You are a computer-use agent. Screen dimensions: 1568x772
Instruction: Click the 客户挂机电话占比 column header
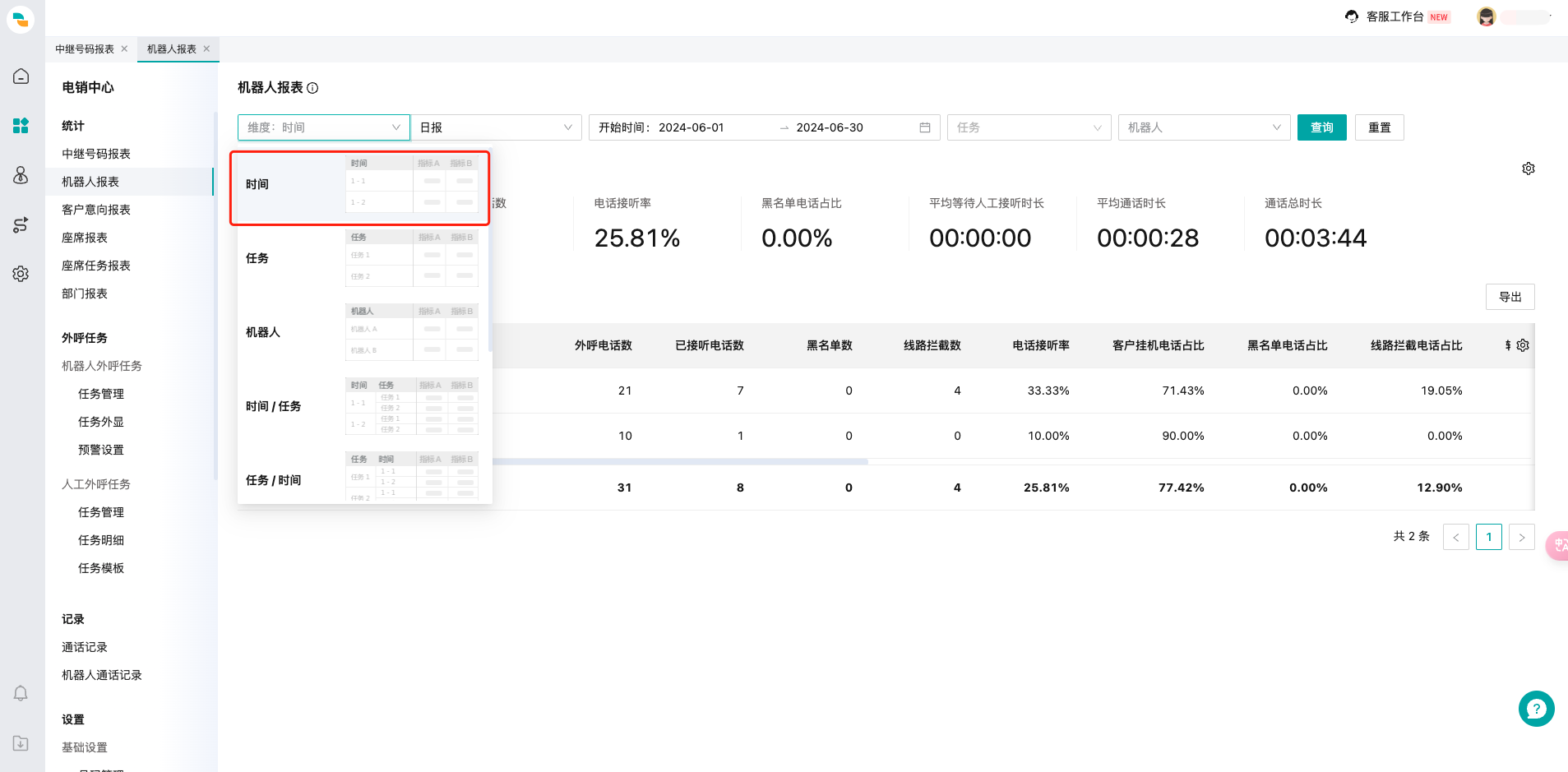(x=1158, y=345)
